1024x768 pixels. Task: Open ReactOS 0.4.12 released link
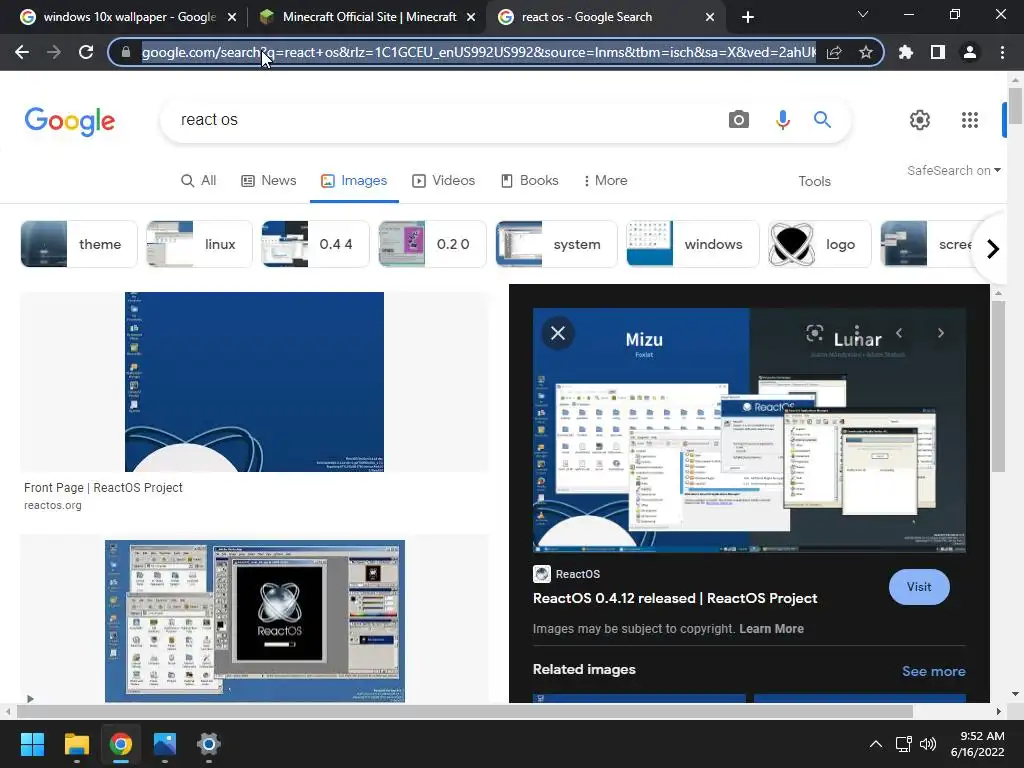[x=675, y=598]
